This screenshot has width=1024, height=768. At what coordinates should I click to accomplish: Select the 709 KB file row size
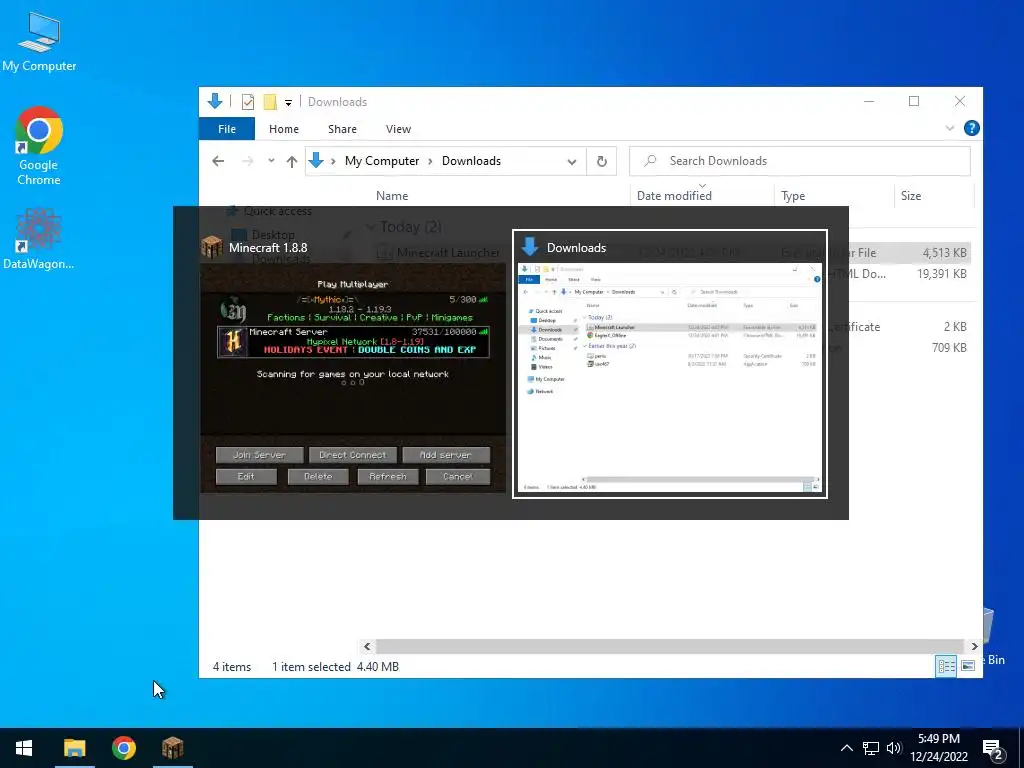point(950,347)
